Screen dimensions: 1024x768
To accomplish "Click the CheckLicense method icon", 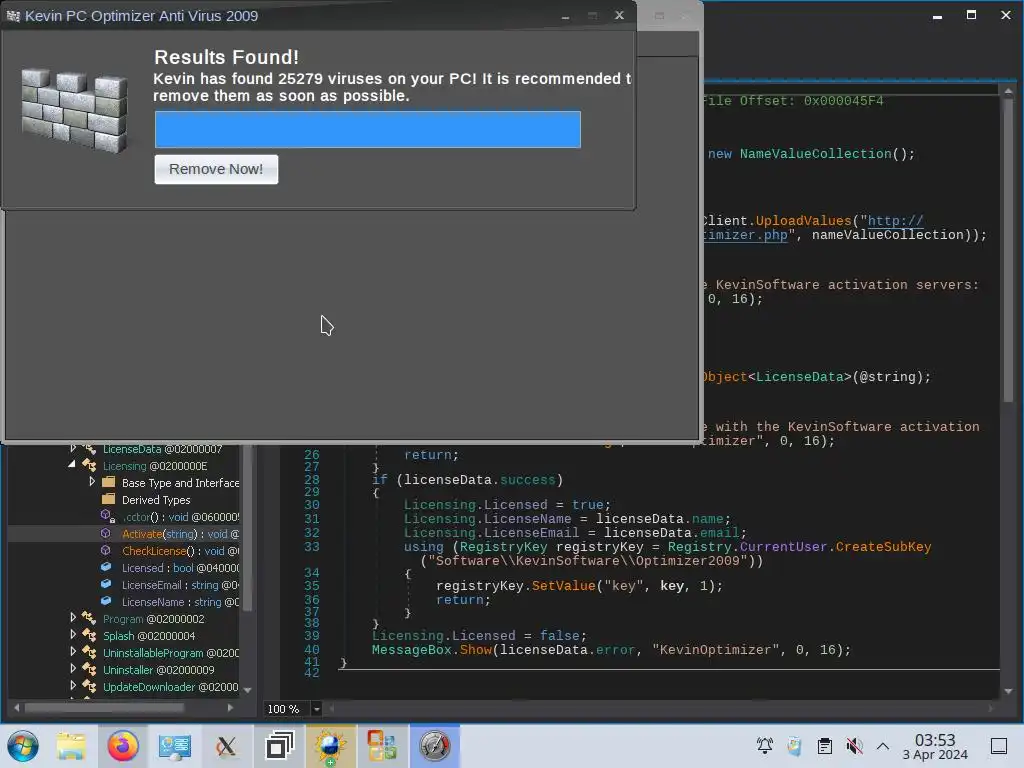I will point(106,551).
